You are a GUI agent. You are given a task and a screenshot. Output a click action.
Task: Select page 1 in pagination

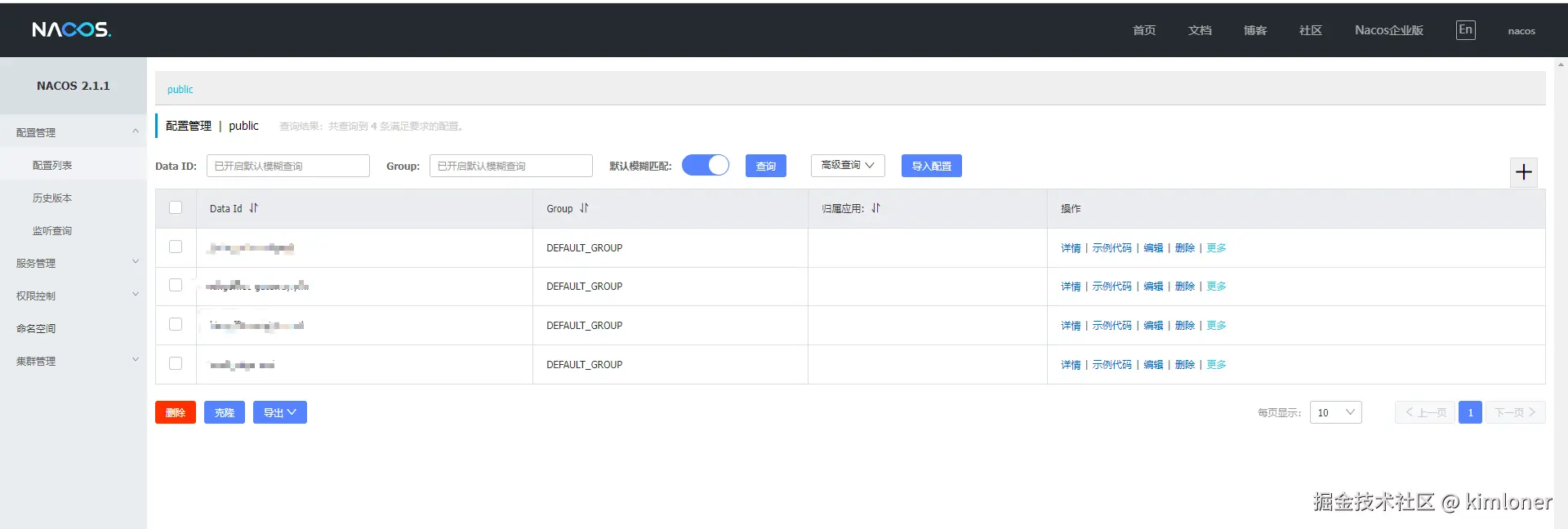[x=1470, y=412]
